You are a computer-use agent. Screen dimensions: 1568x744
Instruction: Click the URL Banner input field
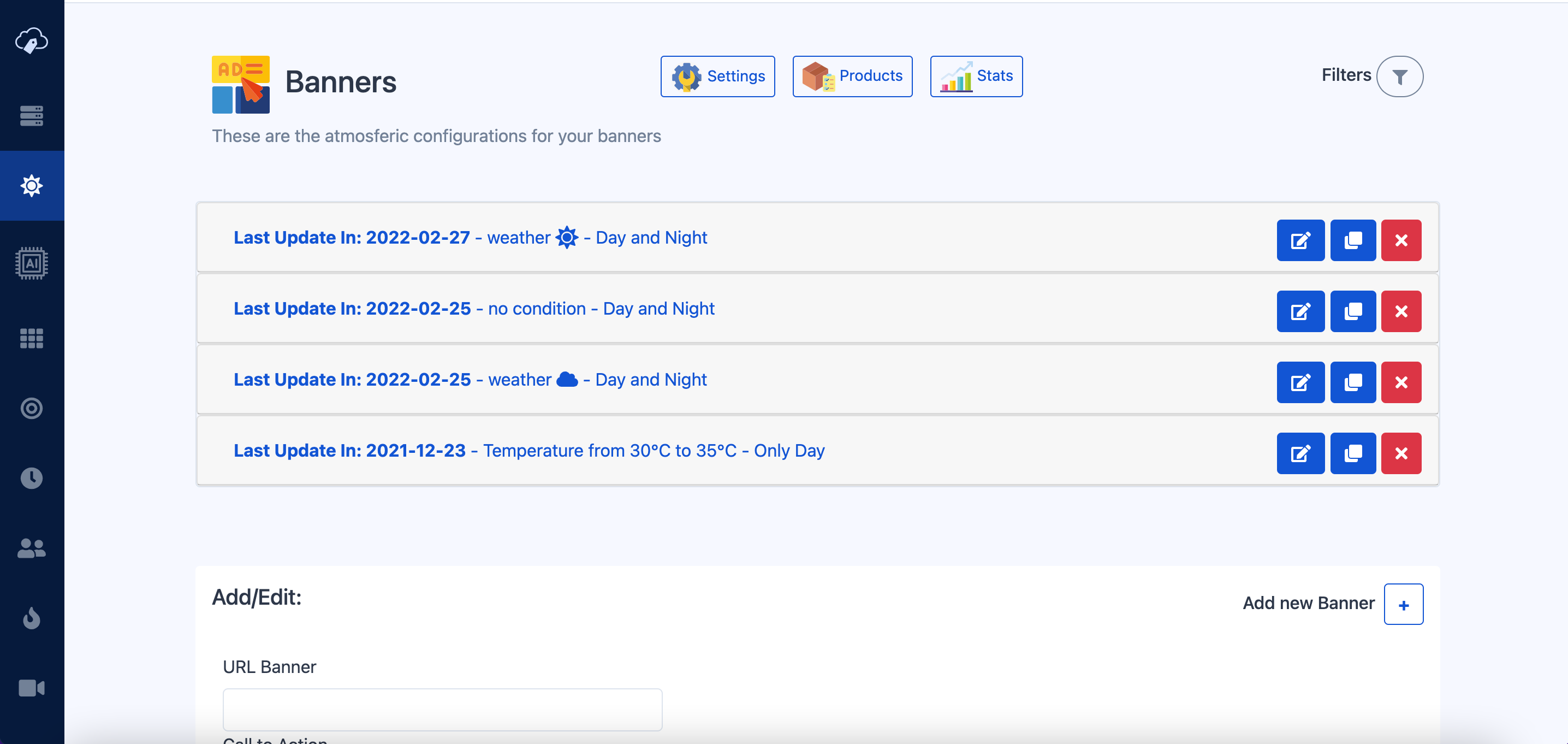click(x=442, y=709)
